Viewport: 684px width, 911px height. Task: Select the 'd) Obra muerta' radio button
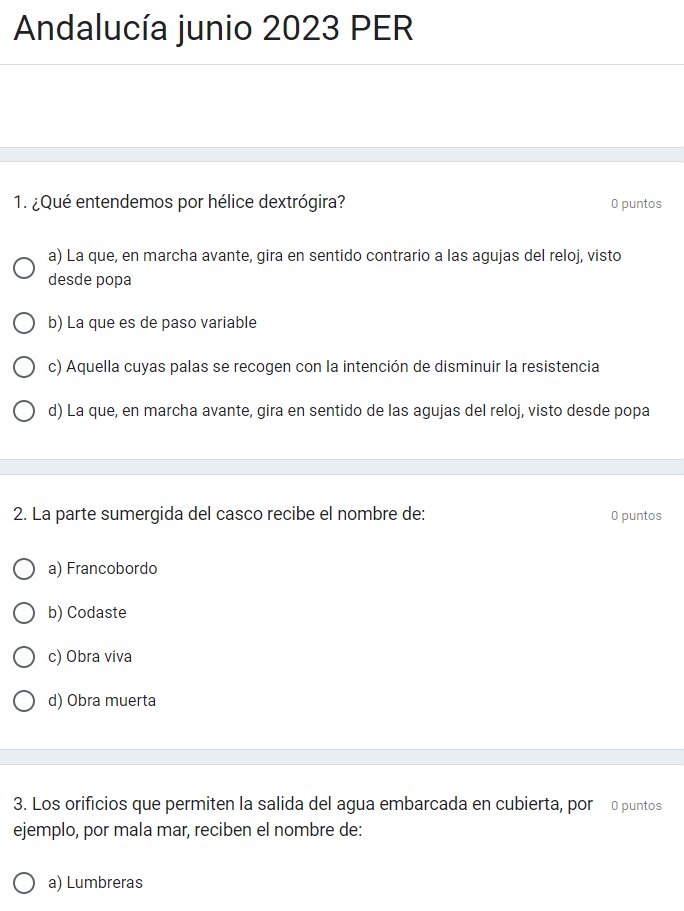tap(23, 701)
